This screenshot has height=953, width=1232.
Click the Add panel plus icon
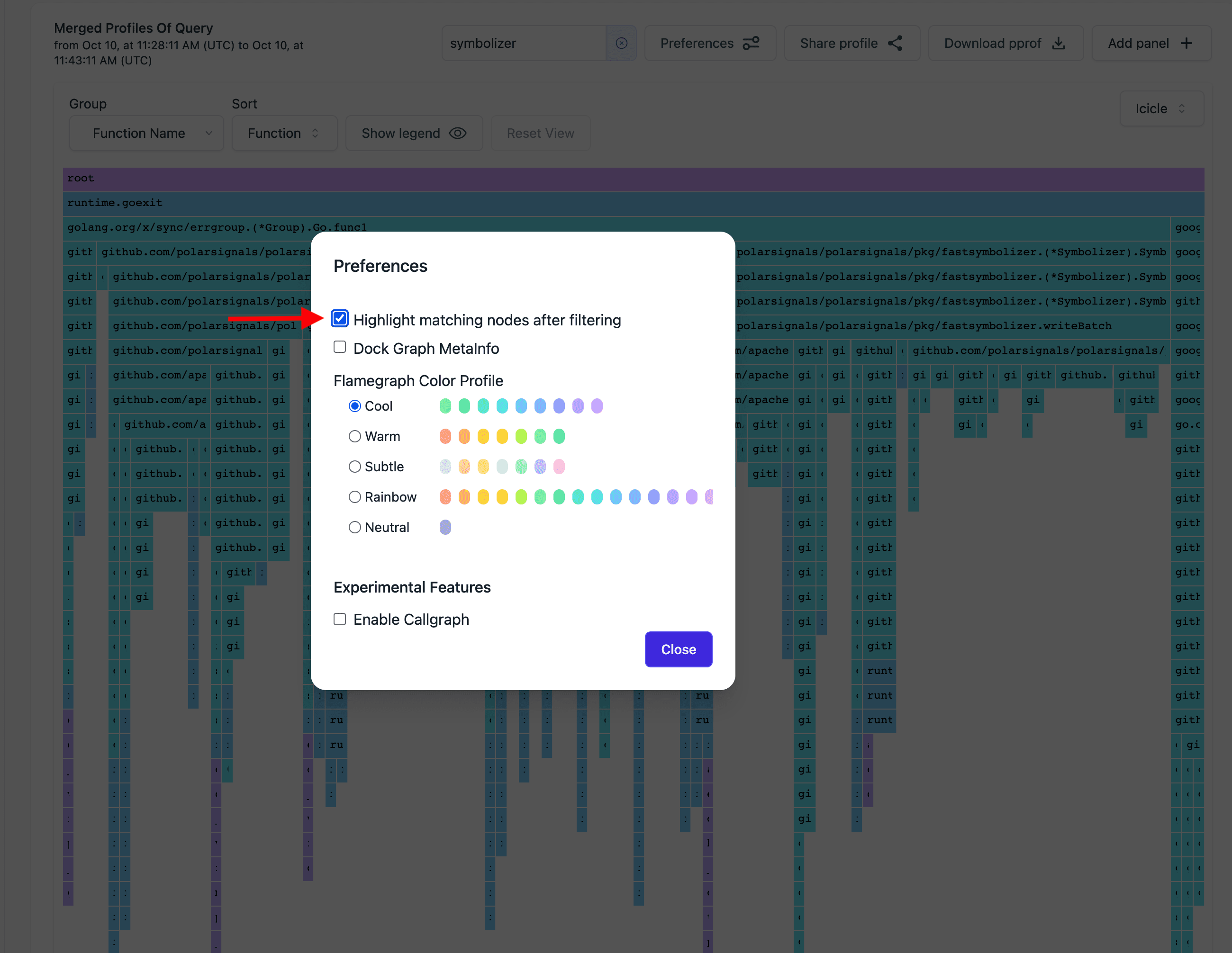[1187, 44]
